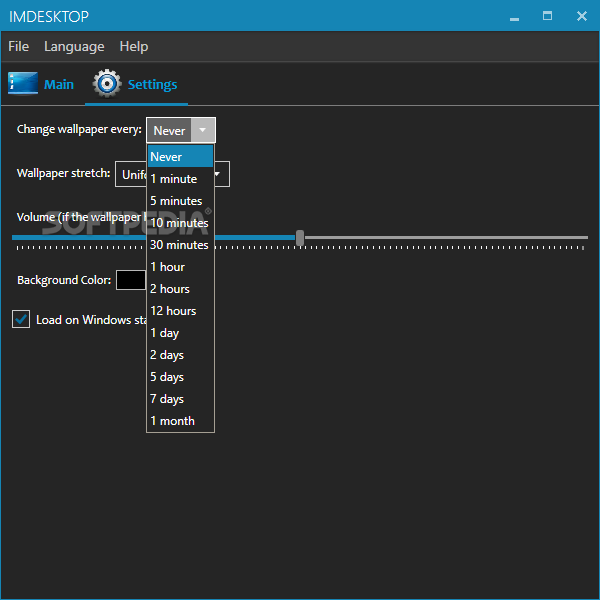Click the Background Color black swatch
The image size is (600, 600).
click(131, 280)
